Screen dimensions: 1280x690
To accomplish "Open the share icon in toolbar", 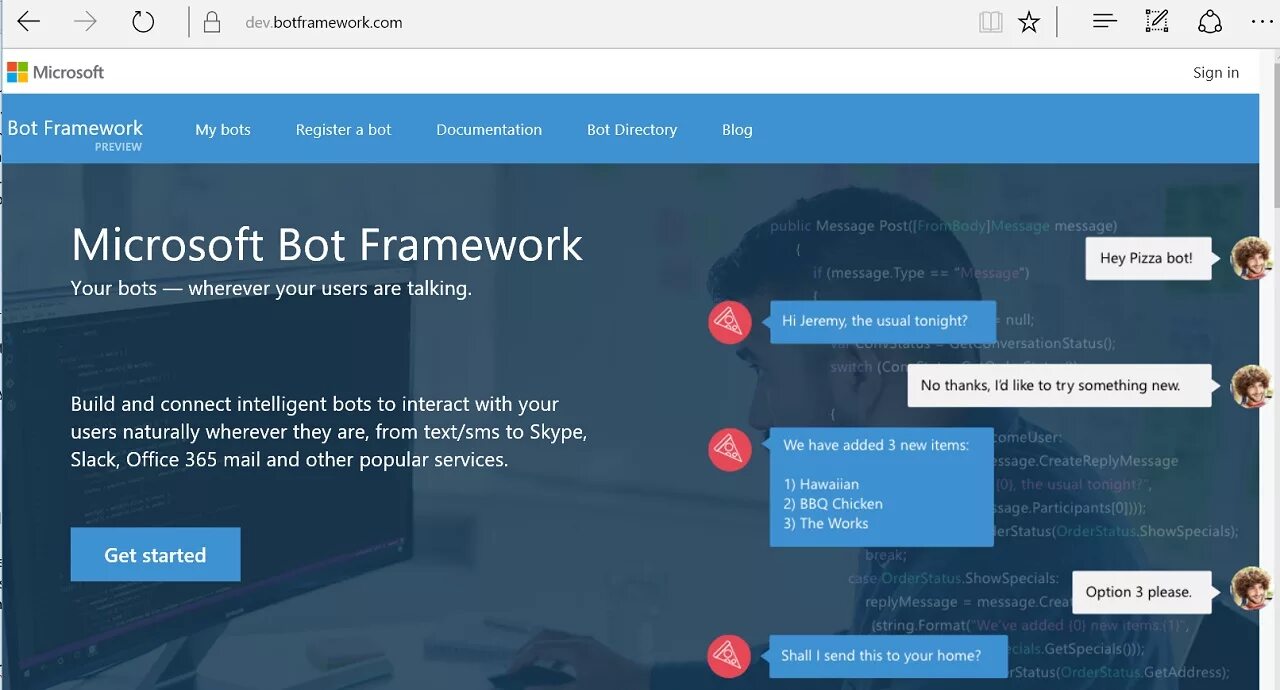I will click(x=1210, y=22).
